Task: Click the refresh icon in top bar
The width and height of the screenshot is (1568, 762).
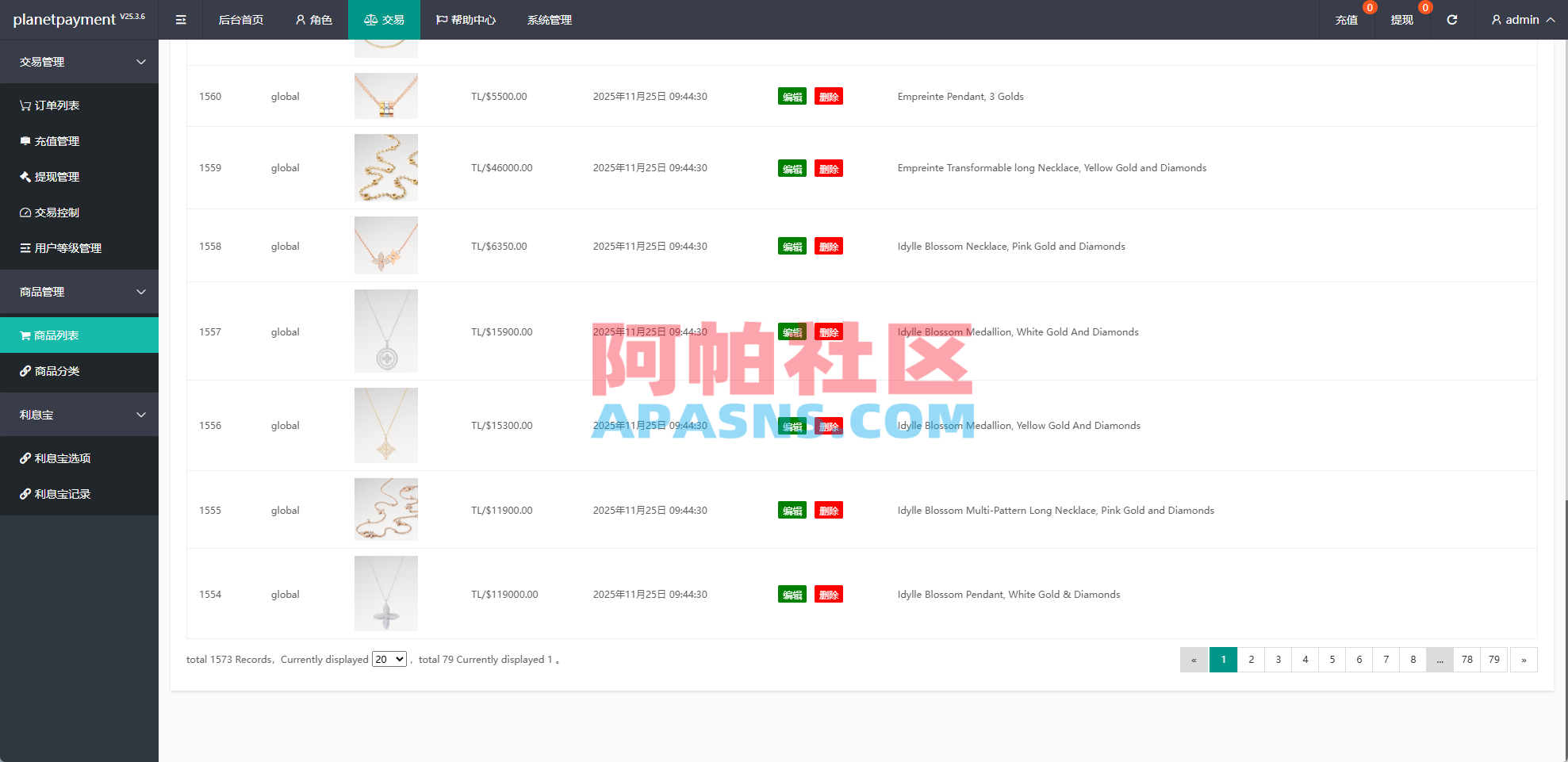Action: click(x=1451, y=20)
